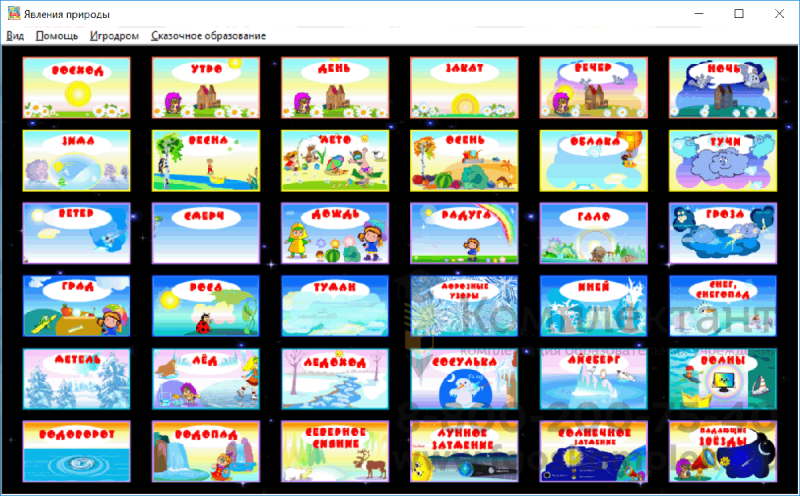Viewport: 800px width, 496px height.
Task: Maximize the Явления природы window
Action: [739, 14]
